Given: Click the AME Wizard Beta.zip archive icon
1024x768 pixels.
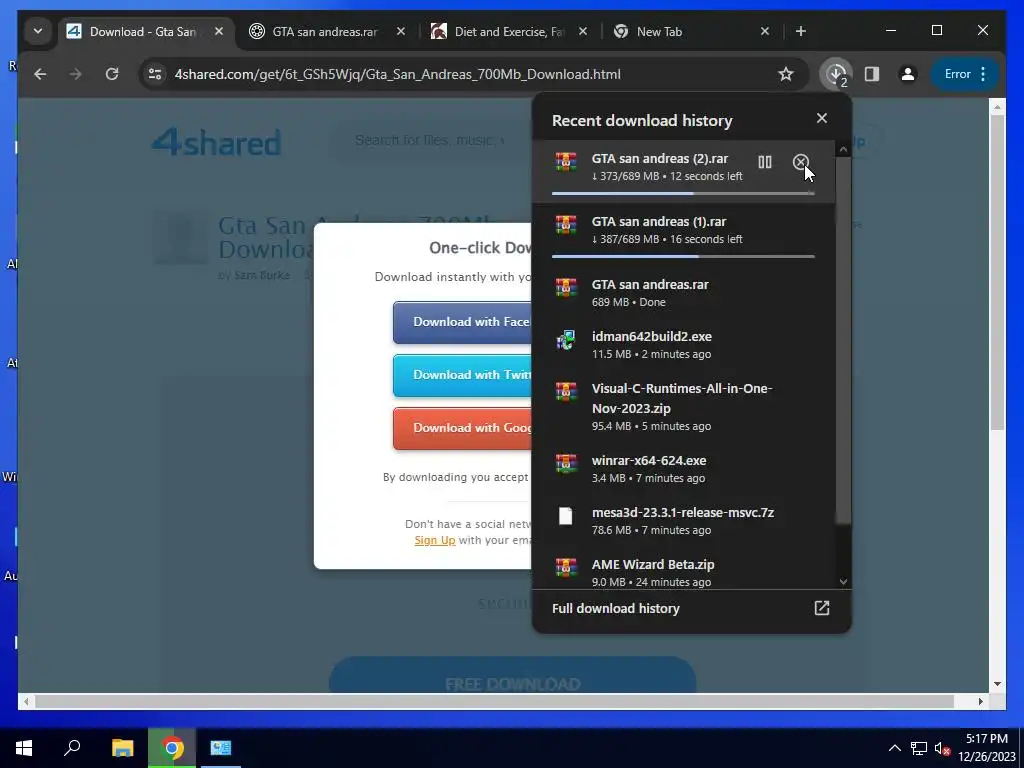Looking at the screenshot, I should point(566,568).
